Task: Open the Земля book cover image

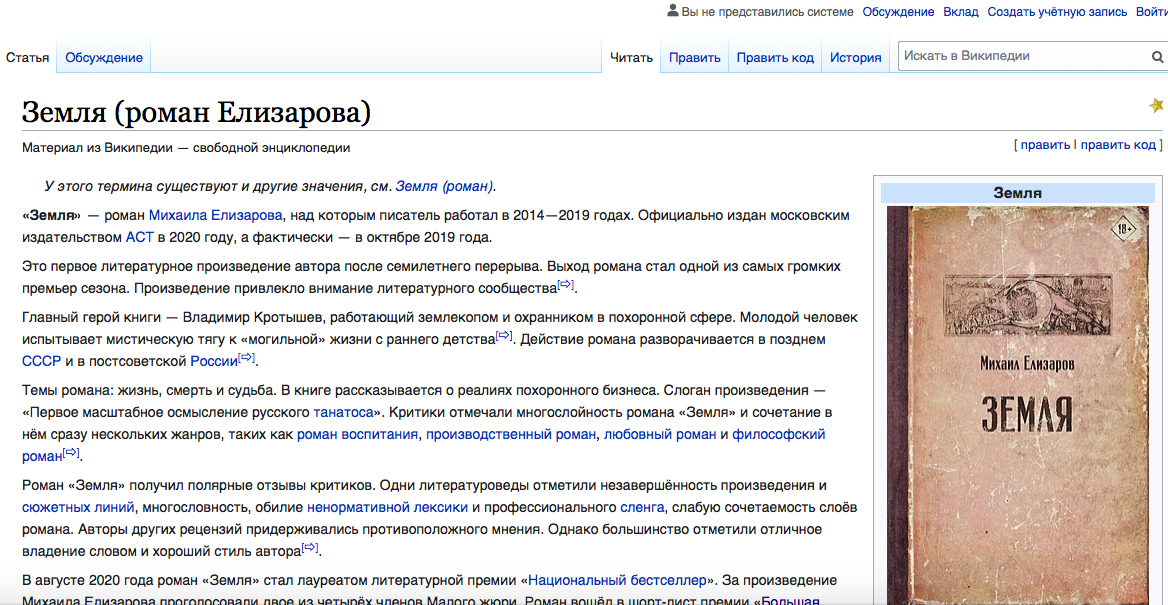Action: coord(1019,405)
